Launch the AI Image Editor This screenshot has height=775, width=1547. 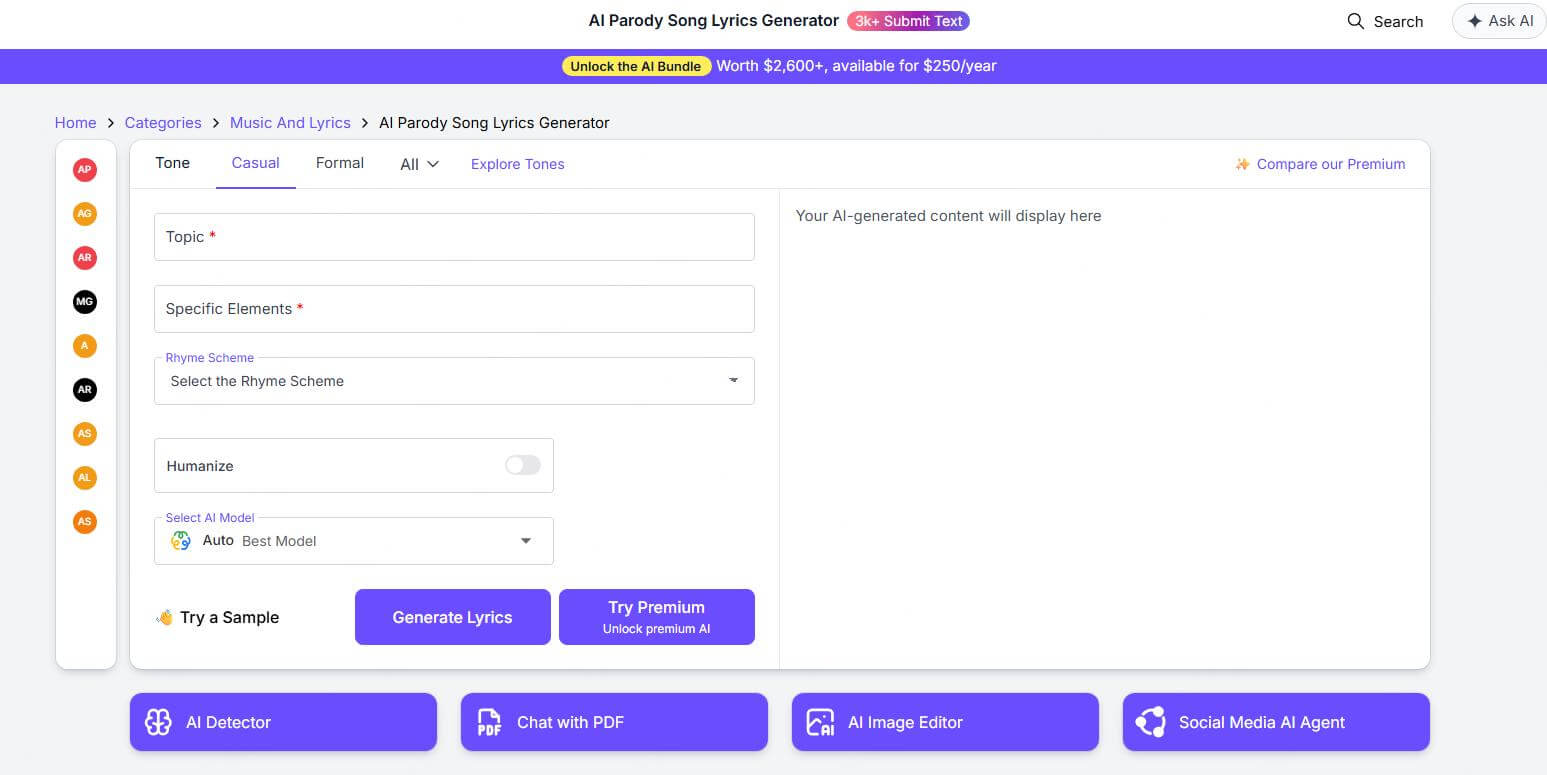tap(944, 722)
